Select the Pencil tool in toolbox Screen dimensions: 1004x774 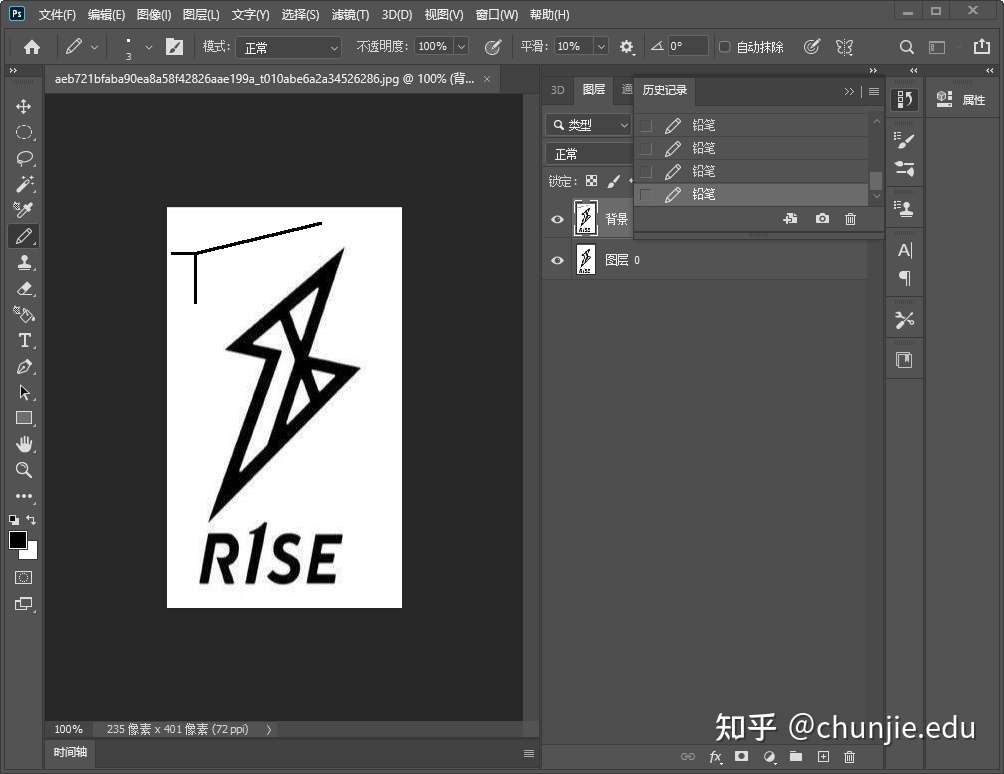point(24,236)
